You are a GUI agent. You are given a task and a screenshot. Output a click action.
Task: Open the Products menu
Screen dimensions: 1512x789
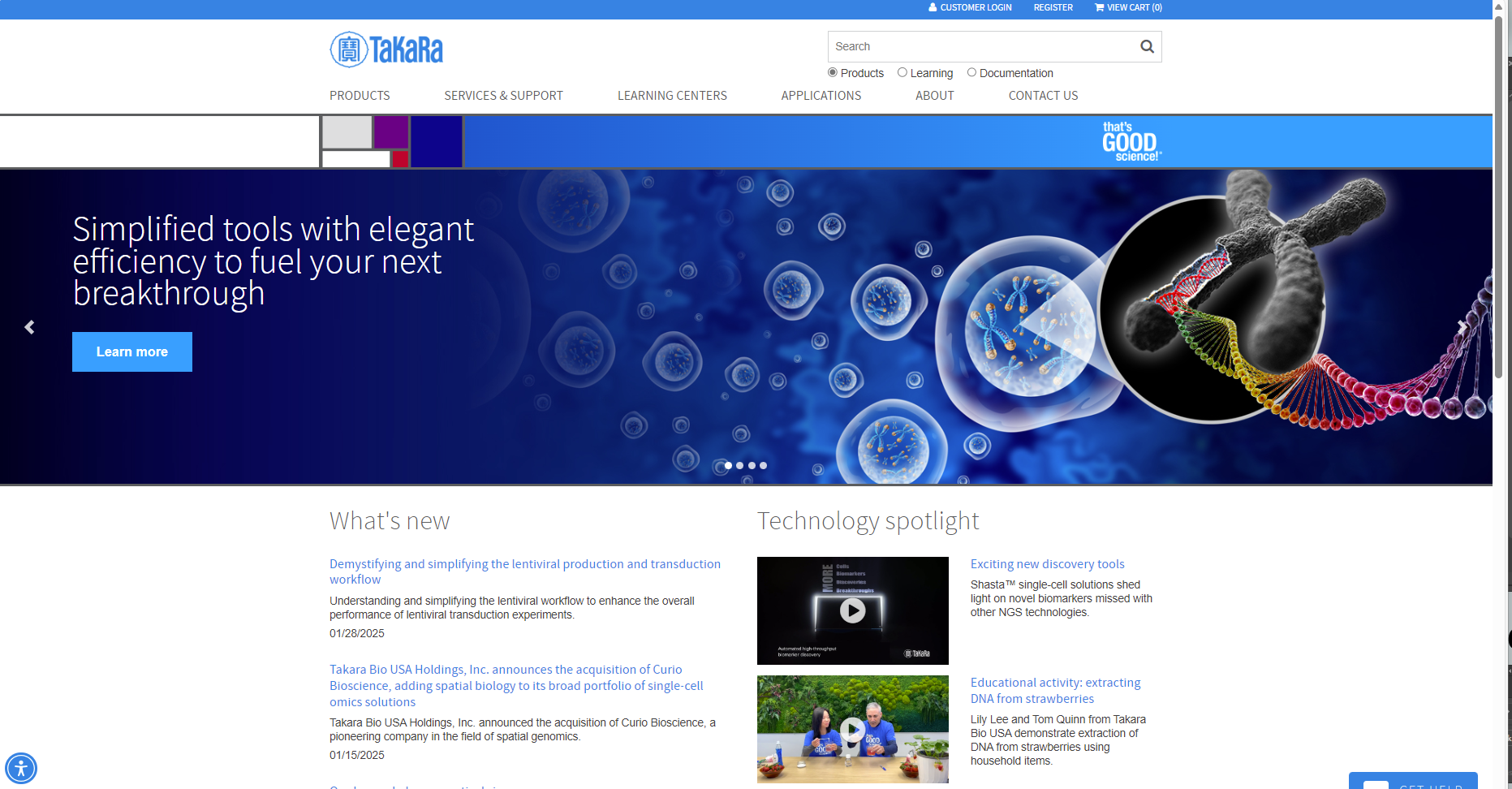point(360,96)
